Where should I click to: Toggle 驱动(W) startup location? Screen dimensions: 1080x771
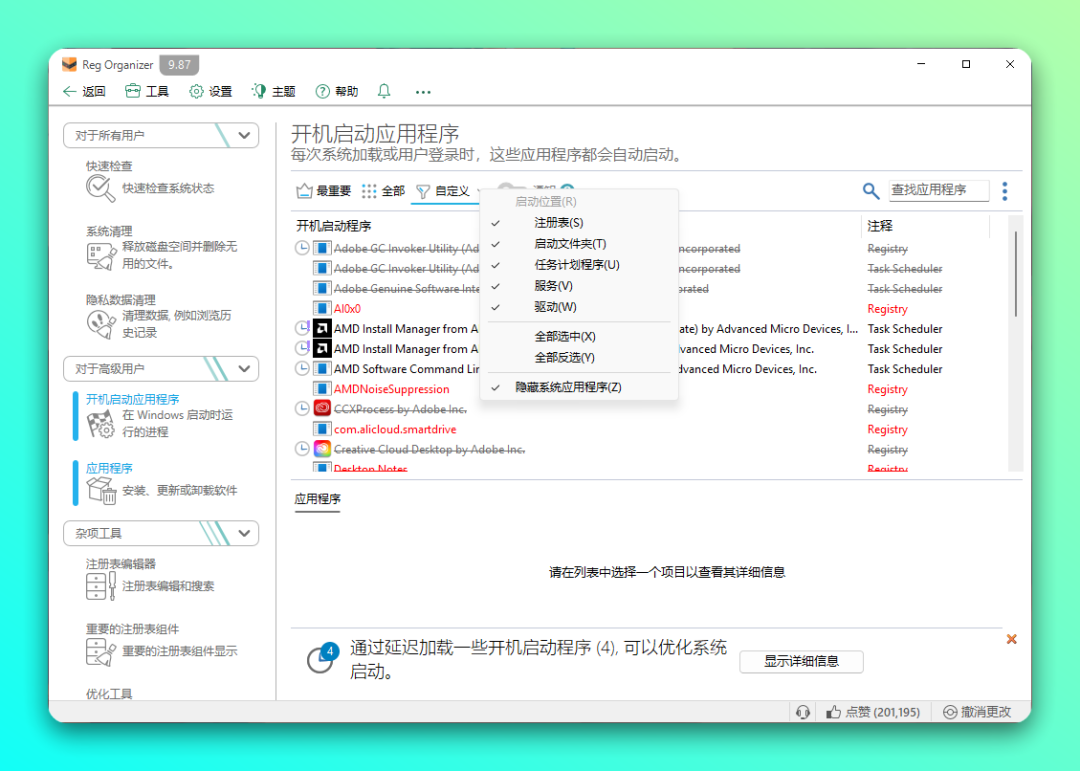579,307
